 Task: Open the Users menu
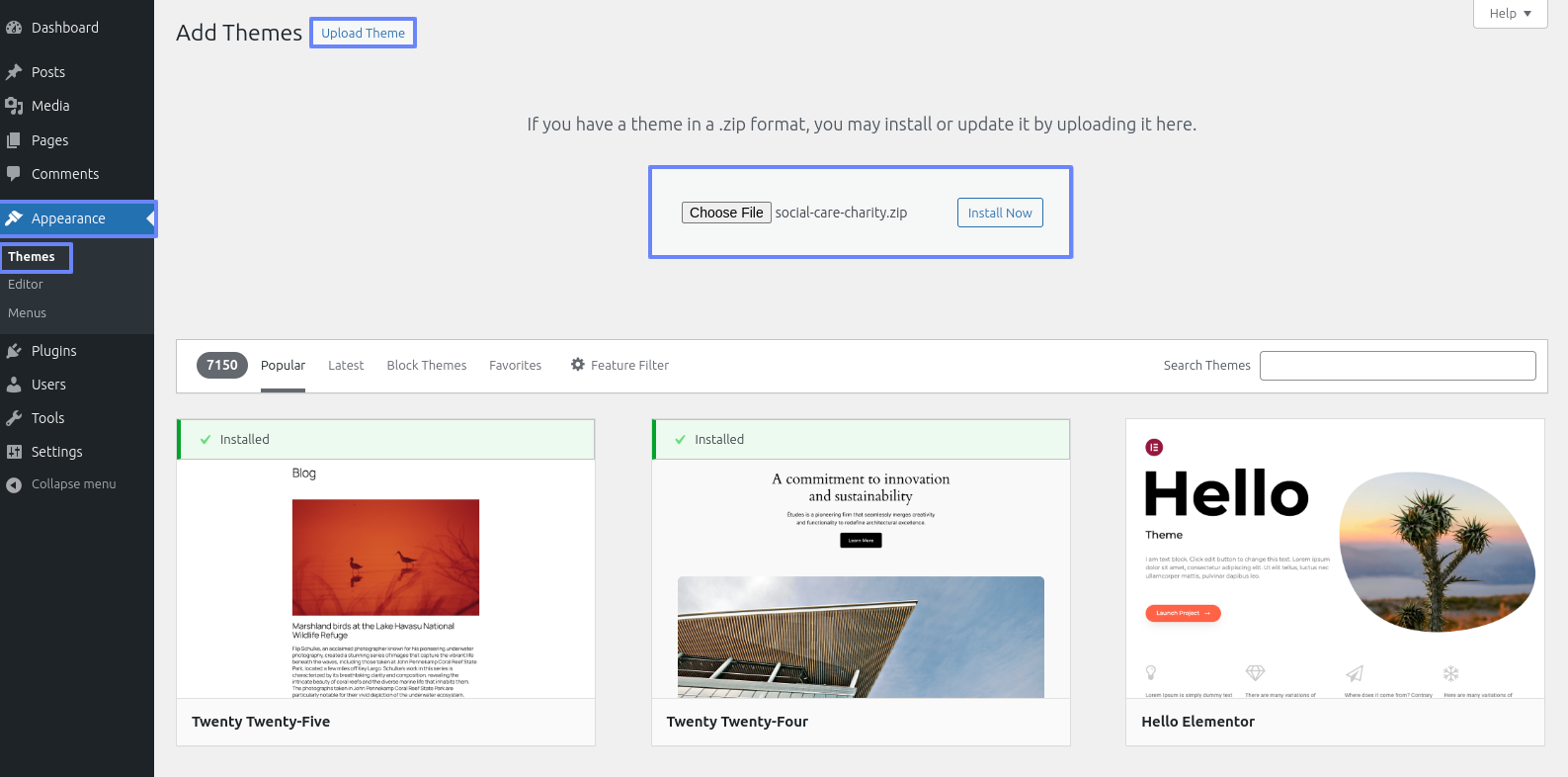tap(77, 385)
